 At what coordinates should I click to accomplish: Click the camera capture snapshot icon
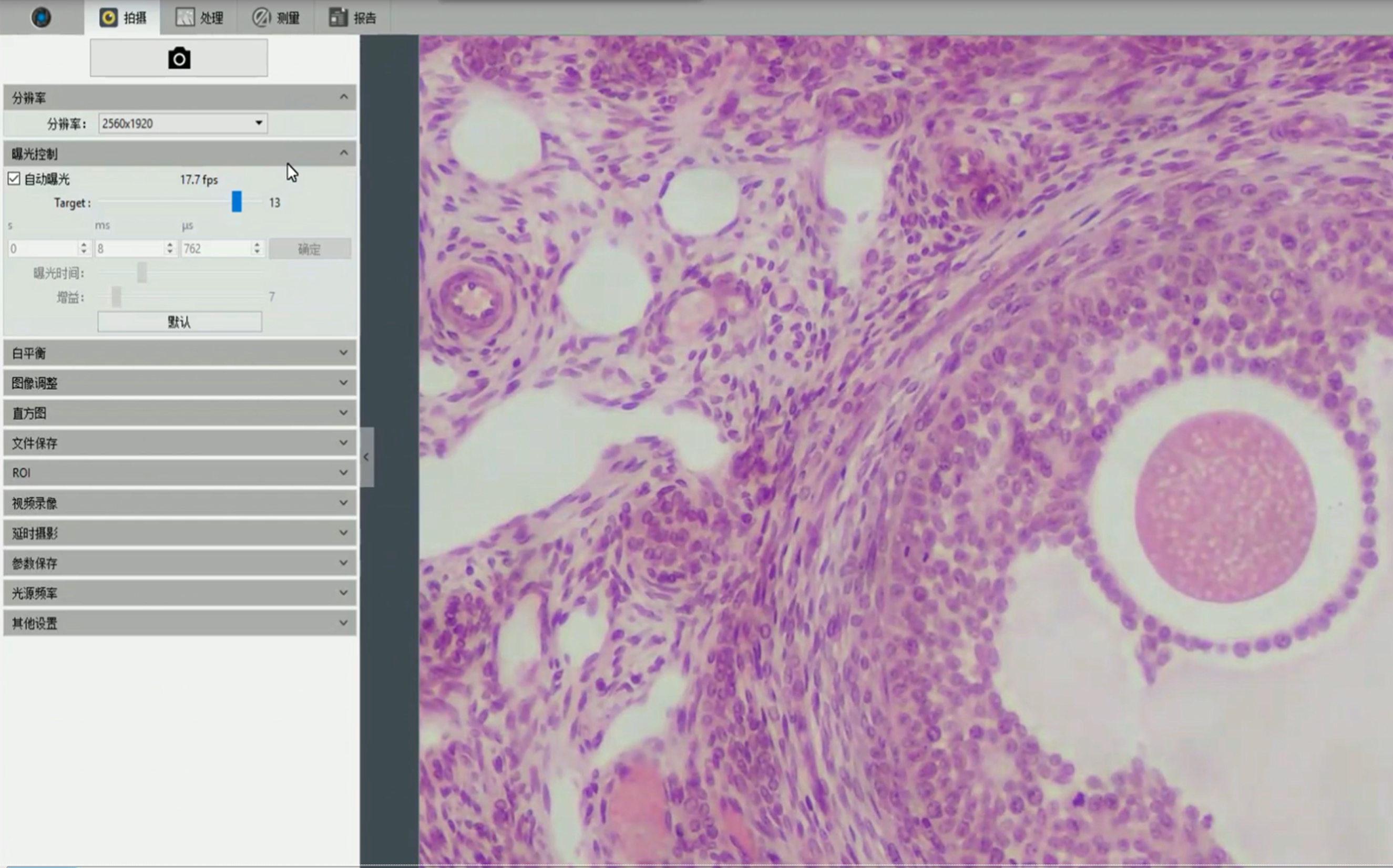click(179, 58)
